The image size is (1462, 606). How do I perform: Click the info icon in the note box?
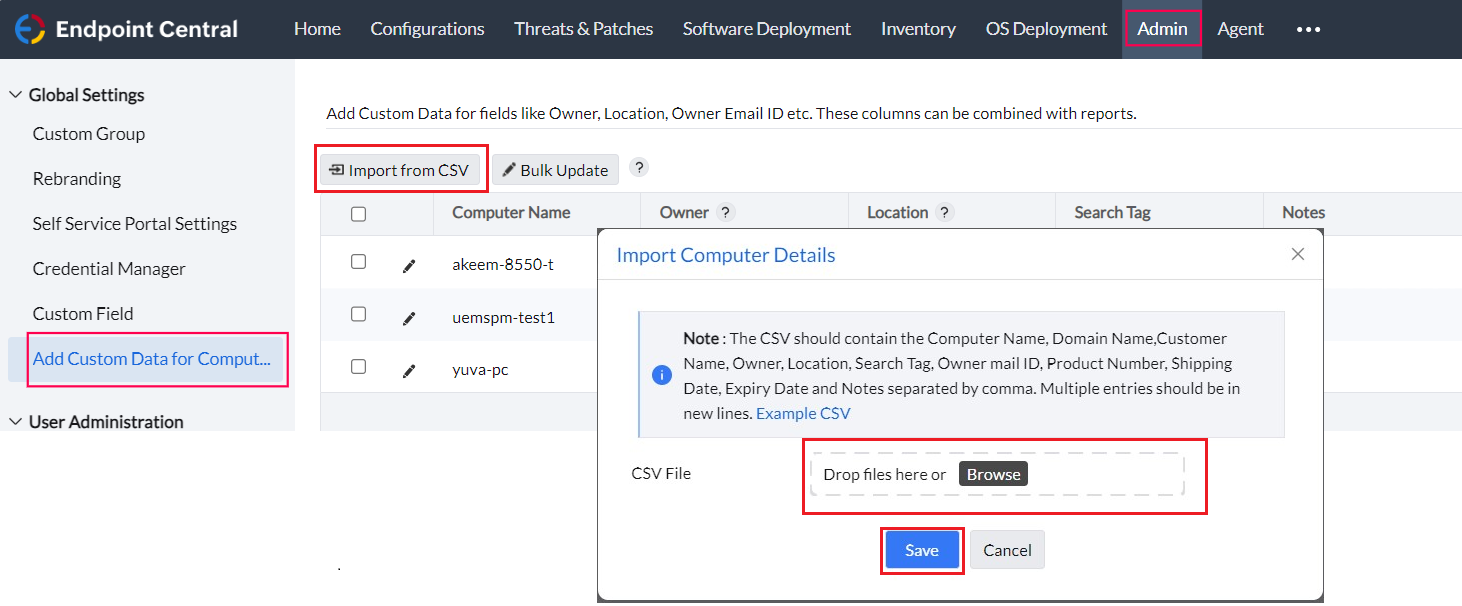(x=661, y=375)
